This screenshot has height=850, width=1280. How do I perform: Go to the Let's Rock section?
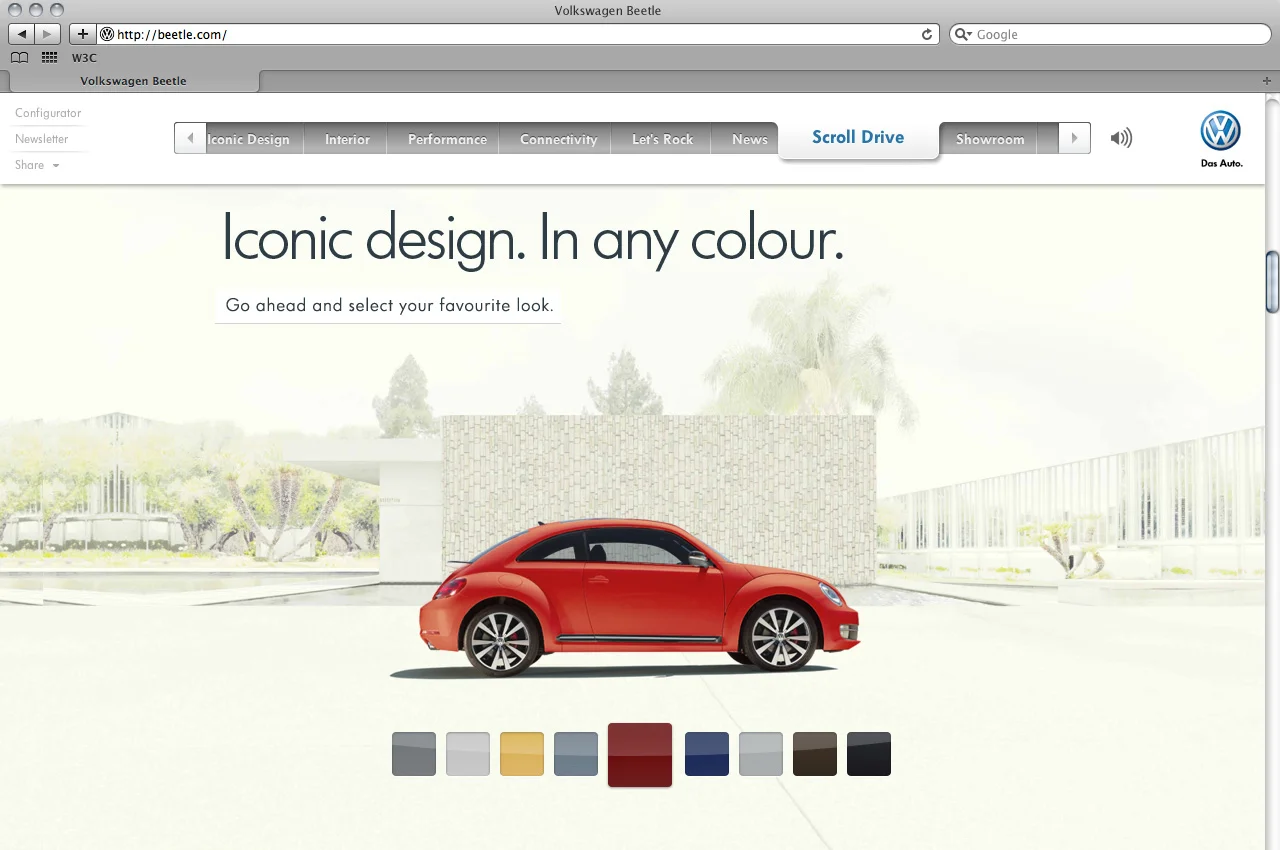click(x=662, y=139)
